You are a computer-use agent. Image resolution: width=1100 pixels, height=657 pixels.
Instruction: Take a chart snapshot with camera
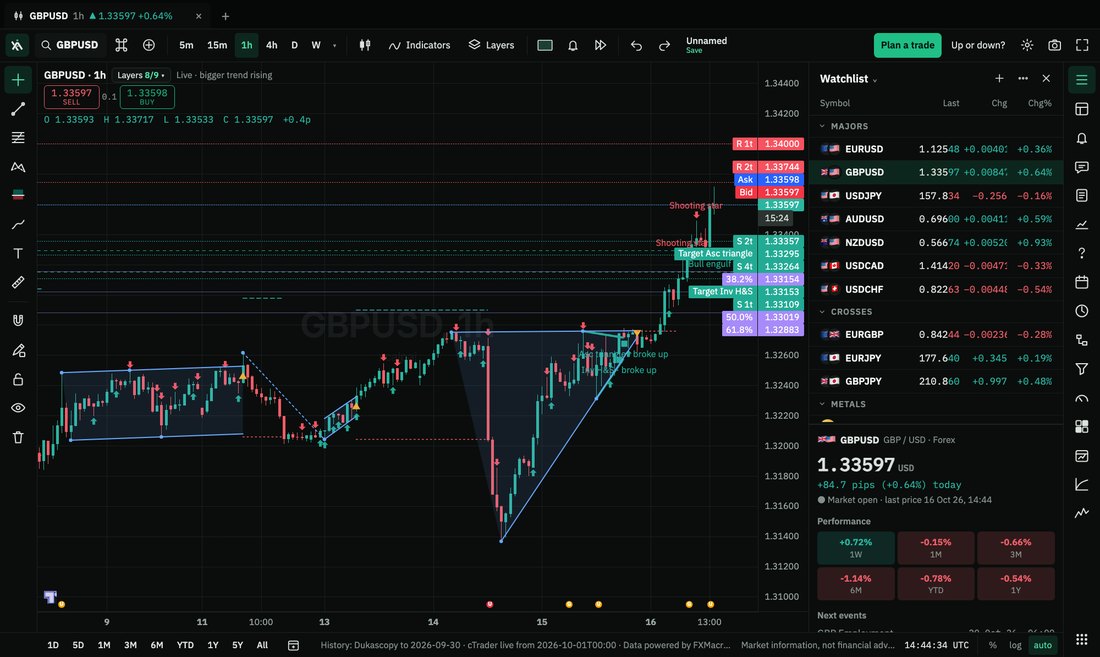click(1054, 45)
